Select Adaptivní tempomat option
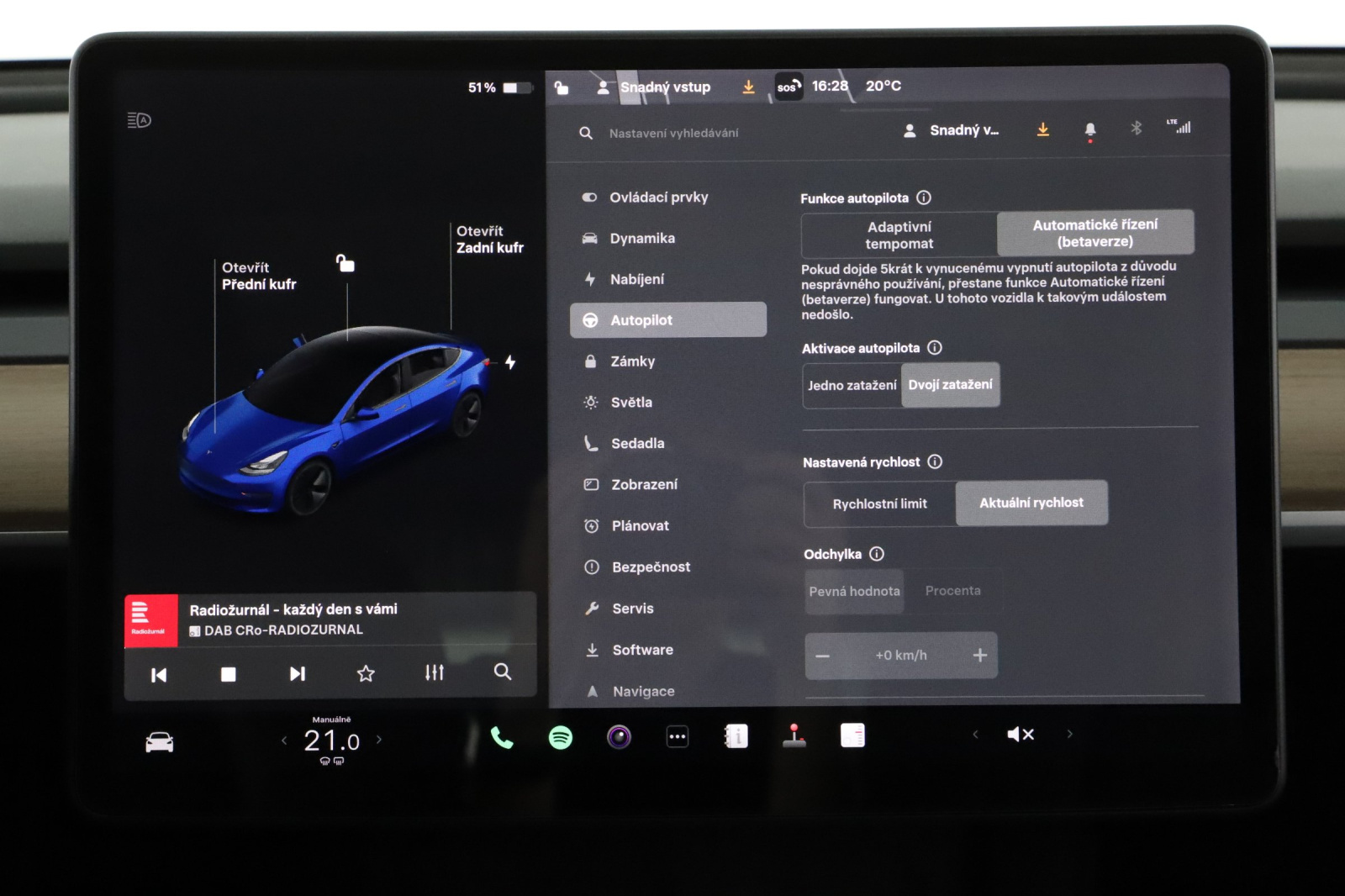1345x896 pixels. (x=899, y=235)
